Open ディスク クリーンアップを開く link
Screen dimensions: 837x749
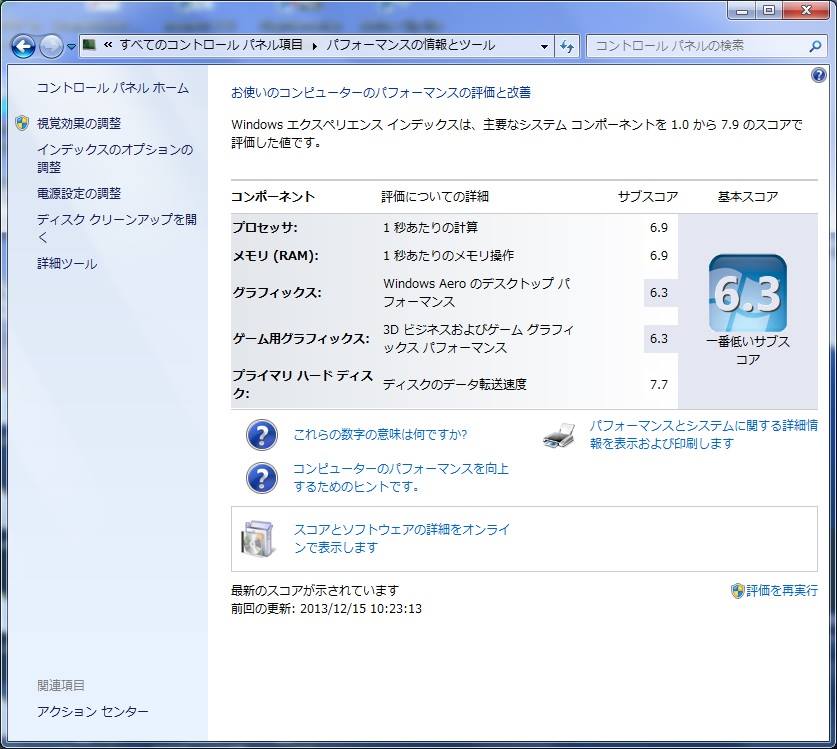[116, 228]
